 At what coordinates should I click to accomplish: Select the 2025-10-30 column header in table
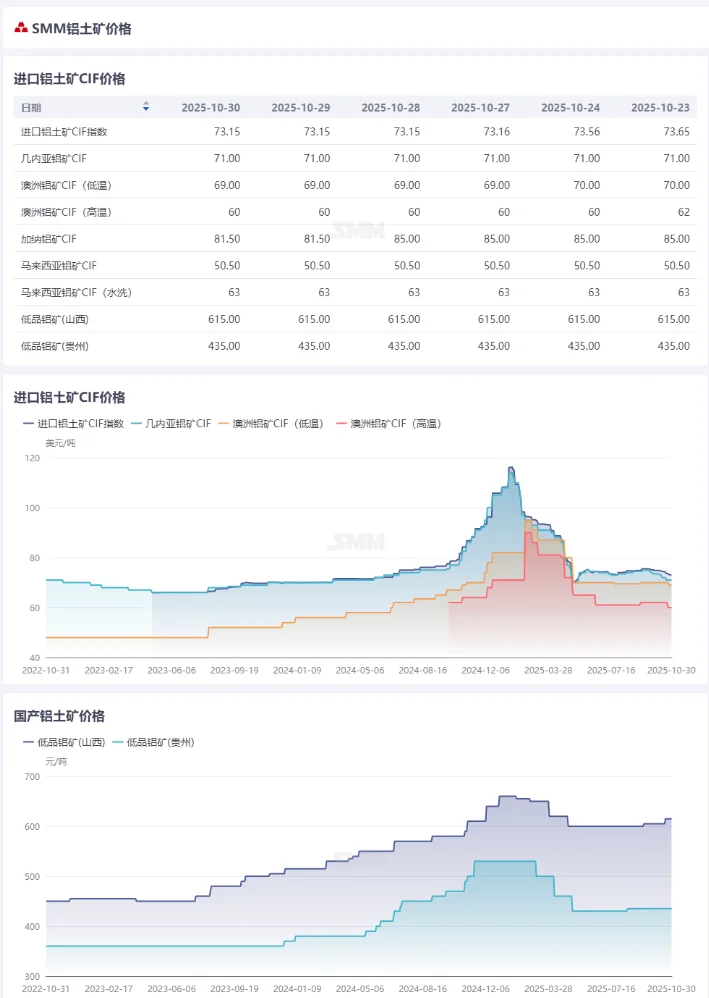[x=211, y=108]
